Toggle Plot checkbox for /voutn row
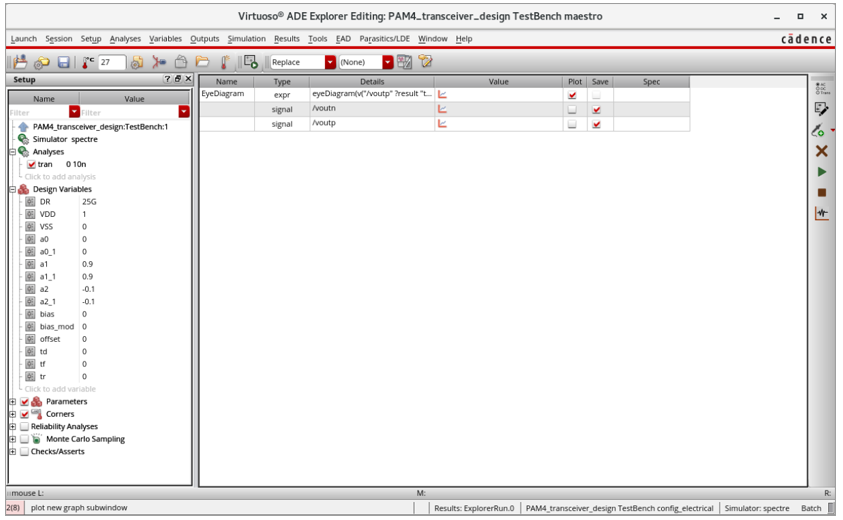 572,110
